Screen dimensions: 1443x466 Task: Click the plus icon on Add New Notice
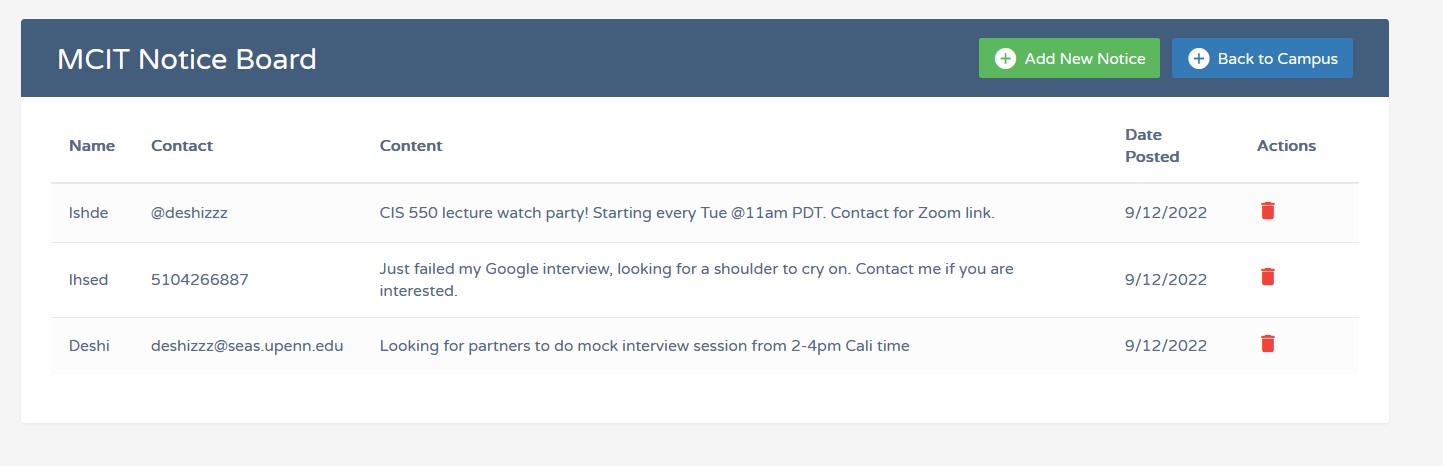click(x=1005, y=59)
